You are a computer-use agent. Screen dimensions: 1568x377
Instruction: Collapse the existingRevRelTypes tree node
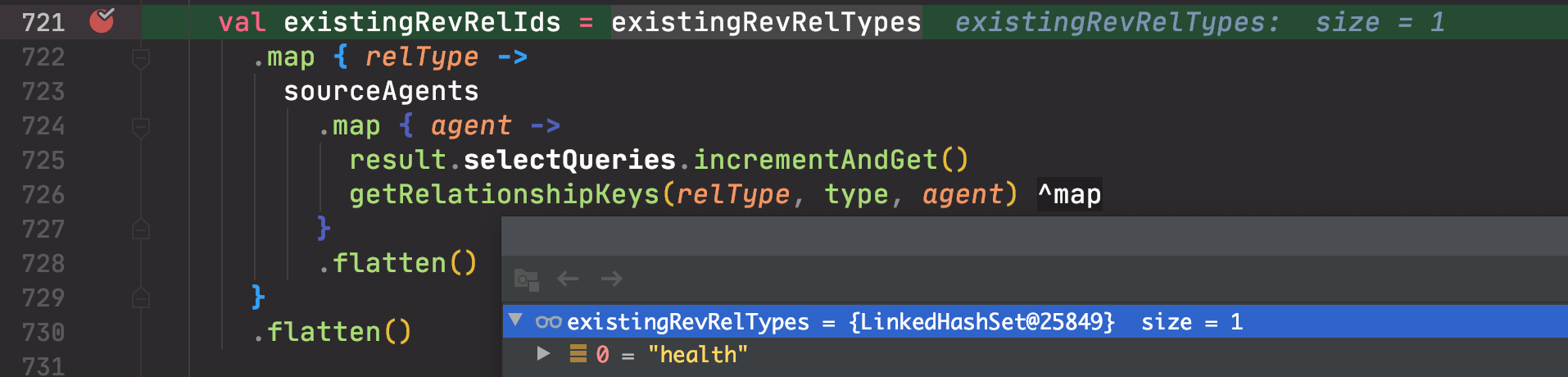click(515, 320)
